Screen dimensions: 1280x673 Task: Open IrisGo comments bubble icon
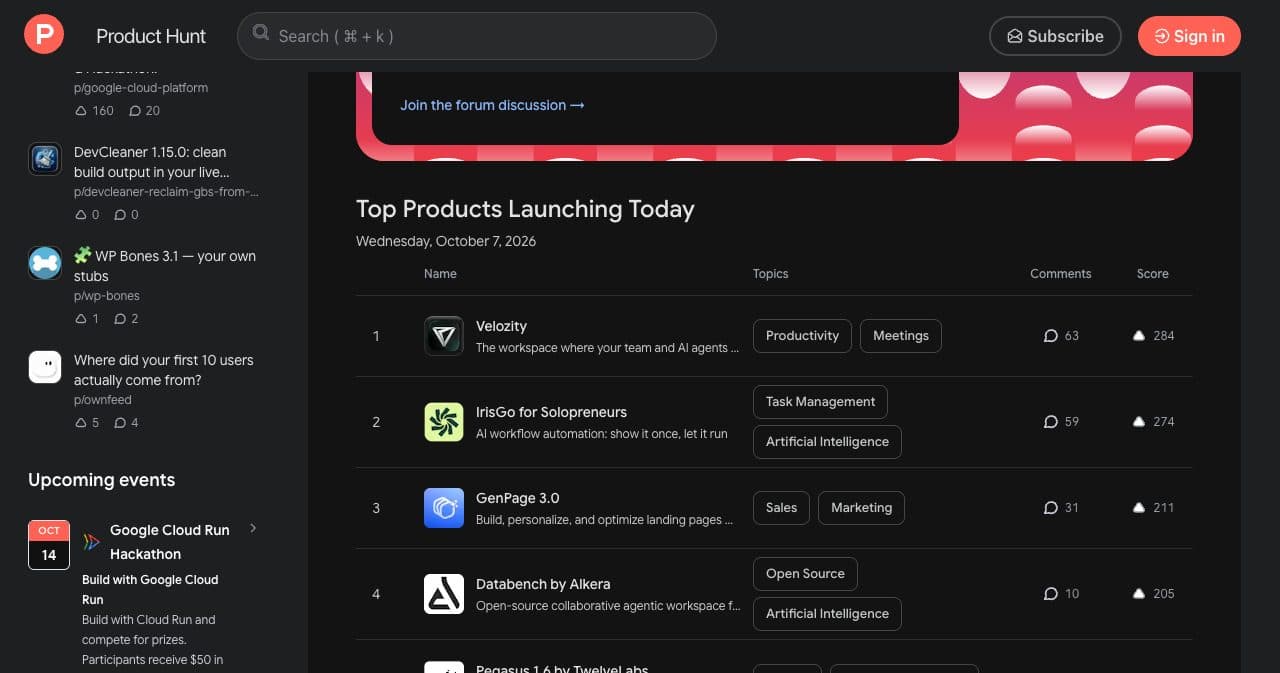point(1051,422)
